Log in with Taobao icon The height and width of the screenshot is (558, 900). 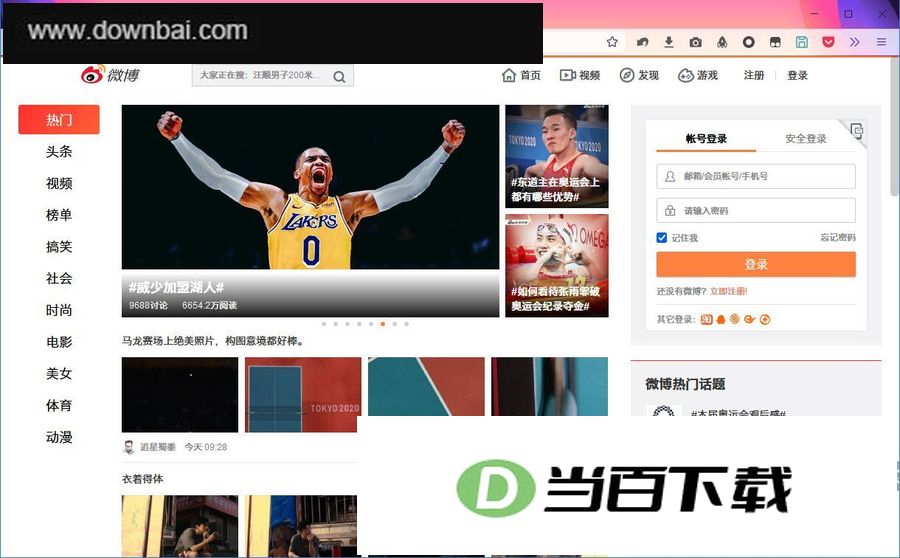pos(707,319)
